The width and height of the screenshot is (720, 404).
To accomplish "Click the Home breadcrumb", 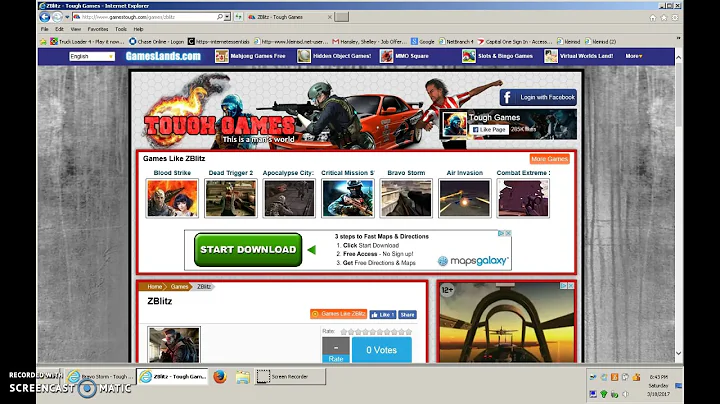I will 154,286.
